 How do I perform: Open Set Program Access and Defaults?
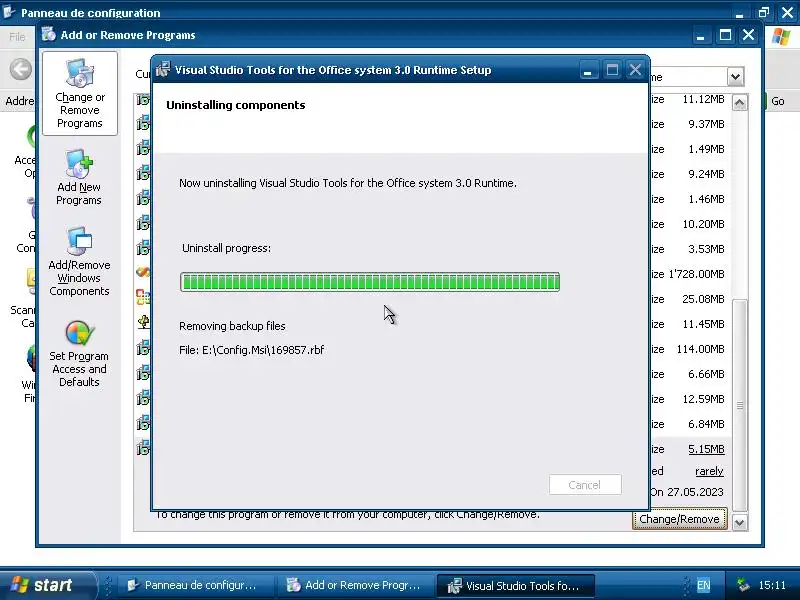click(79, 354)
